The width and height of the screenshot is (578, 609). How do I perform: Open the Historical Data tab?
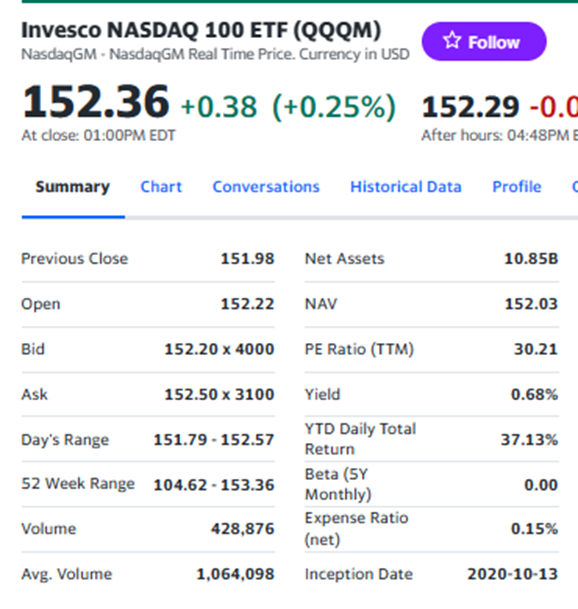(406, 187)
